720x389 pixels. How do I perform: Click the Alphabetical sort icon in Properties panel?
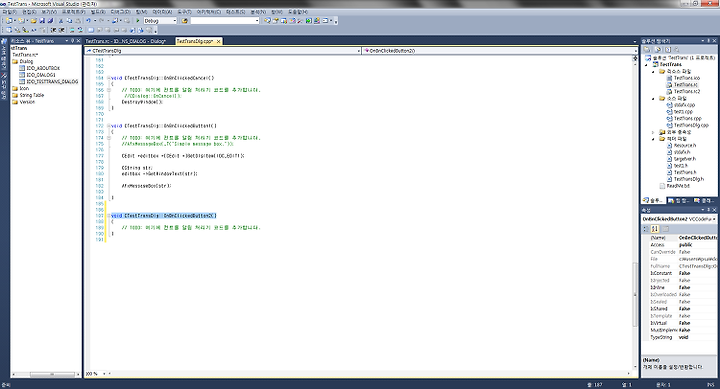coord(655,229)
